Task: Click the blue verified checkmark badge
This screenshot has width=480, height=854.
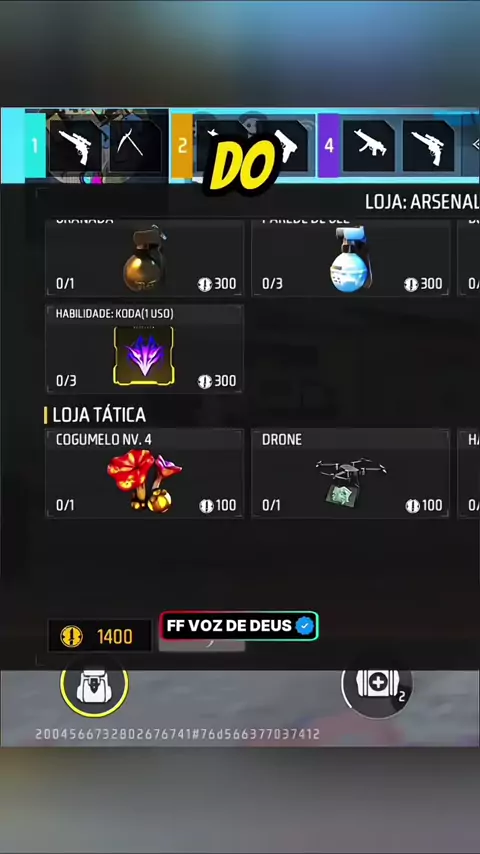Action: click(305, 626)
